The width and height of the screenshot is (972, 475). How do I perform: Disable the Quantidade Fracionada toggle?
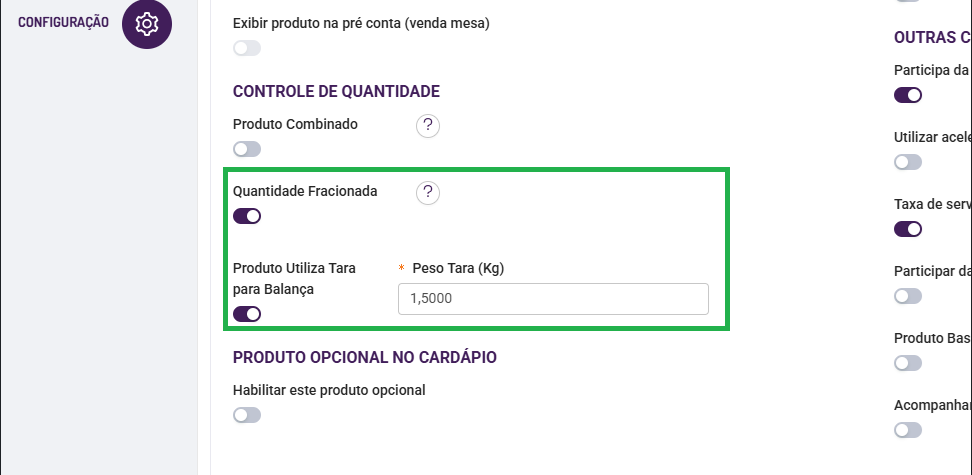247,216
